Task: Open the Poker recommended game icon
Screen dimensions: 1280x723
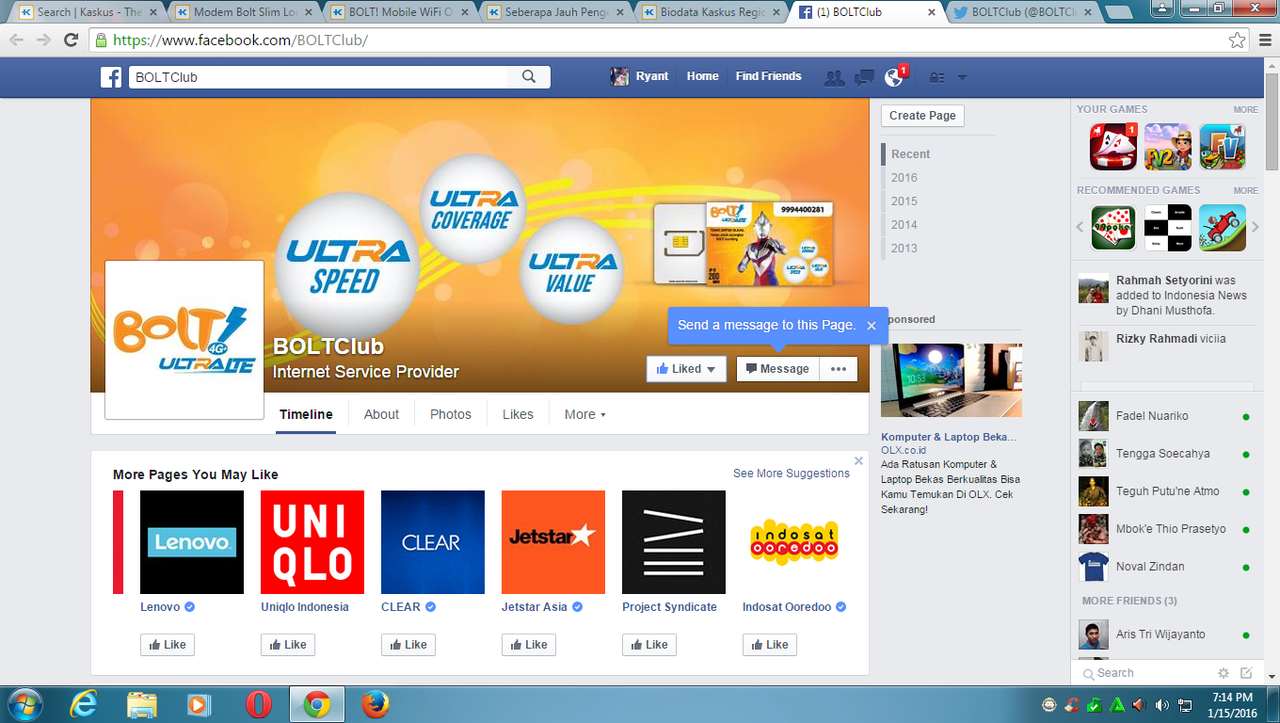Action: click(1113, 228)
